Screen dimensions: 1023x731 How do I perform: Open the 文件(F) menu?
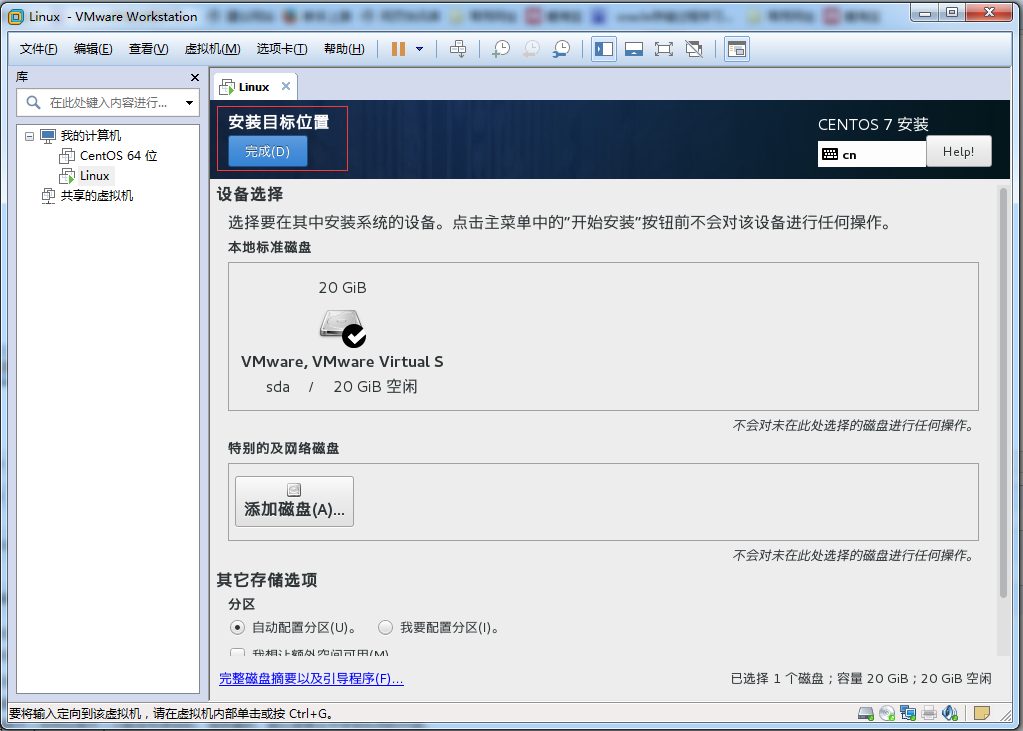(38, 49)
